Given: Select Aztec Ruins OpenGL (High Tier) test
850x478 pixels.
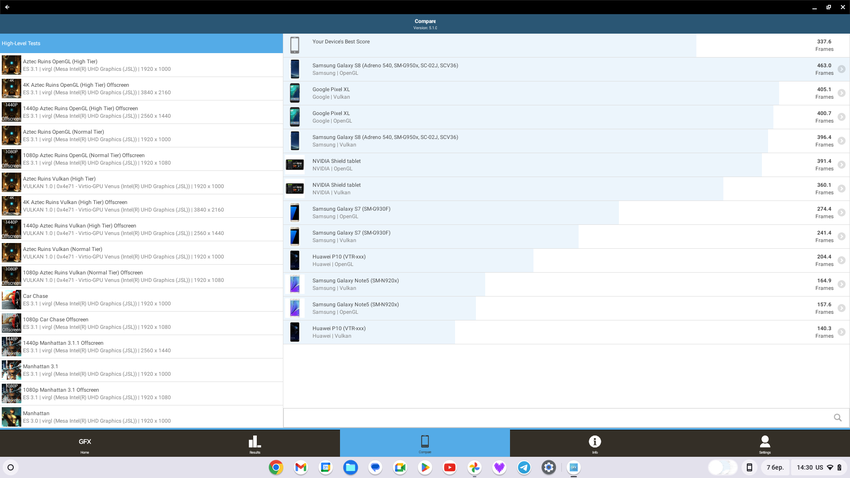Looking at the screenshot, I should coord(140,65).
